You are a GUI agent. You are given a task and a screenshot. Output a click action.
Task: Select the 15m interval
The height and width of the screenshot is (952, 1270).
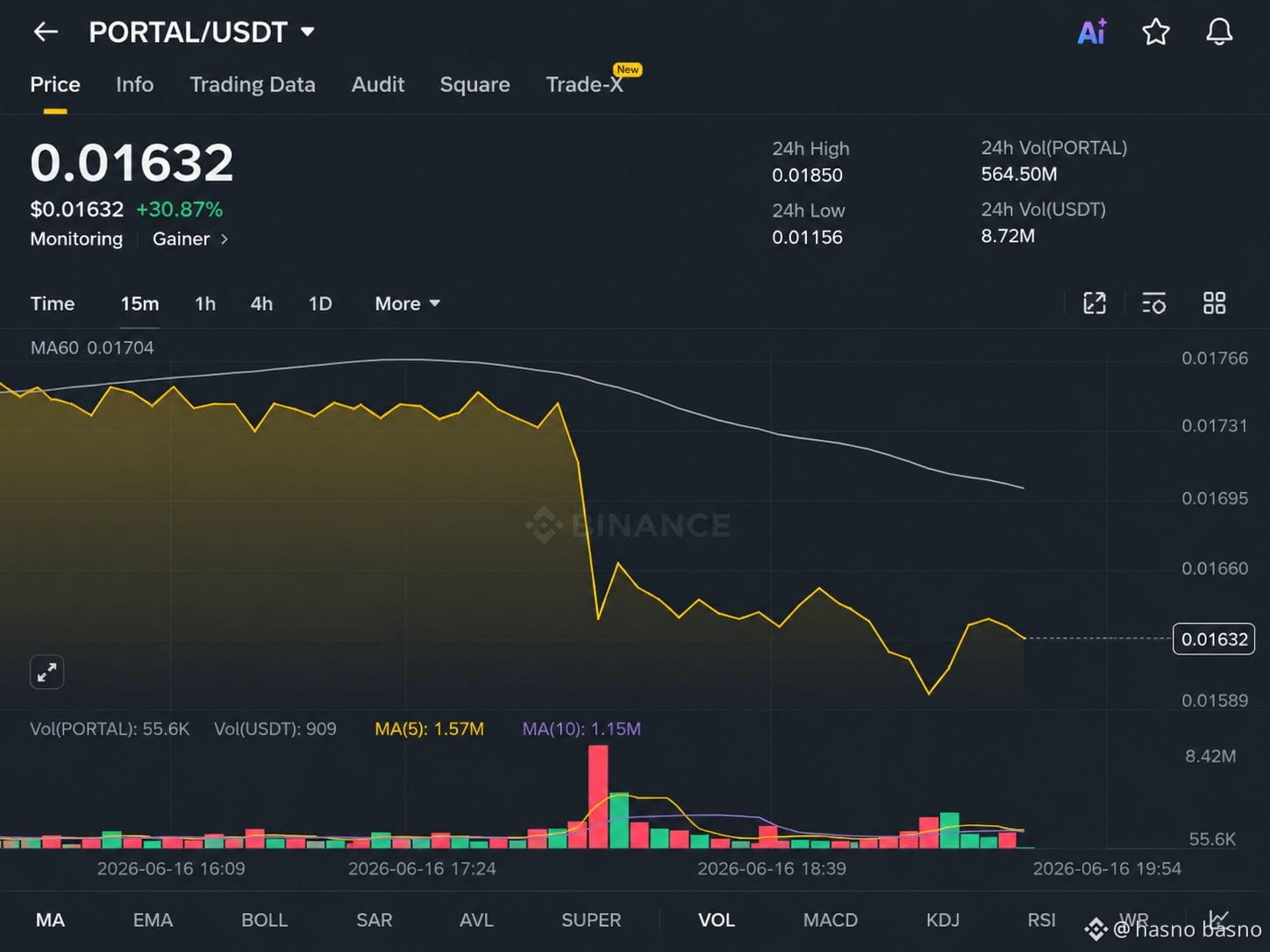139,303
